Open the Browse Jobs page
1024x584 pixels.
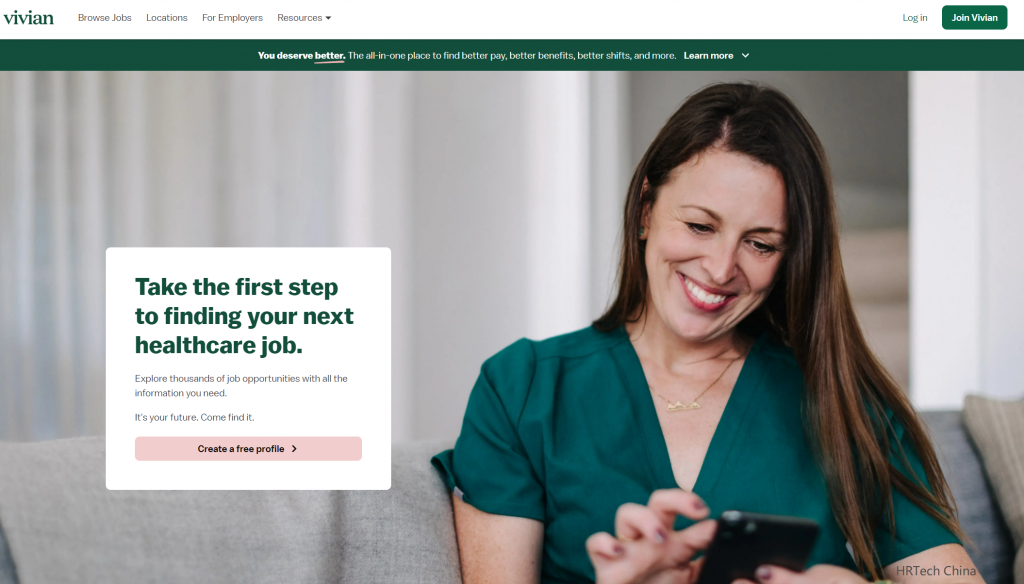(104, 18)
